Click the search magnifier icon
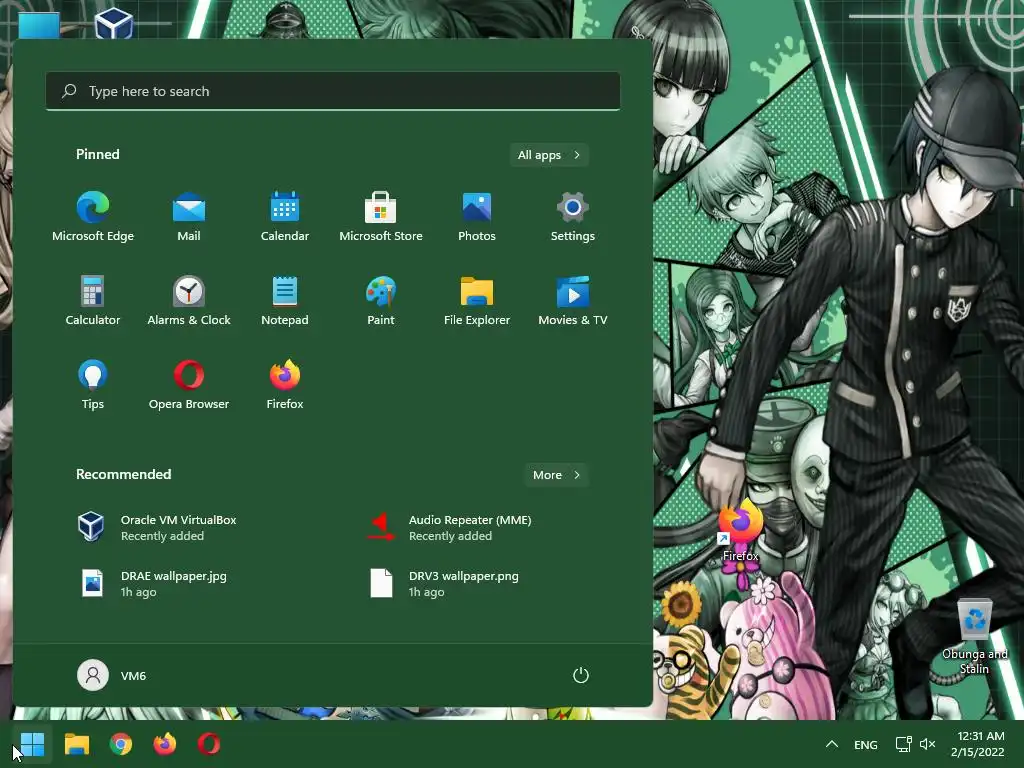The image size is (1024, 768). pyautogui.click(x=69, y=91)
